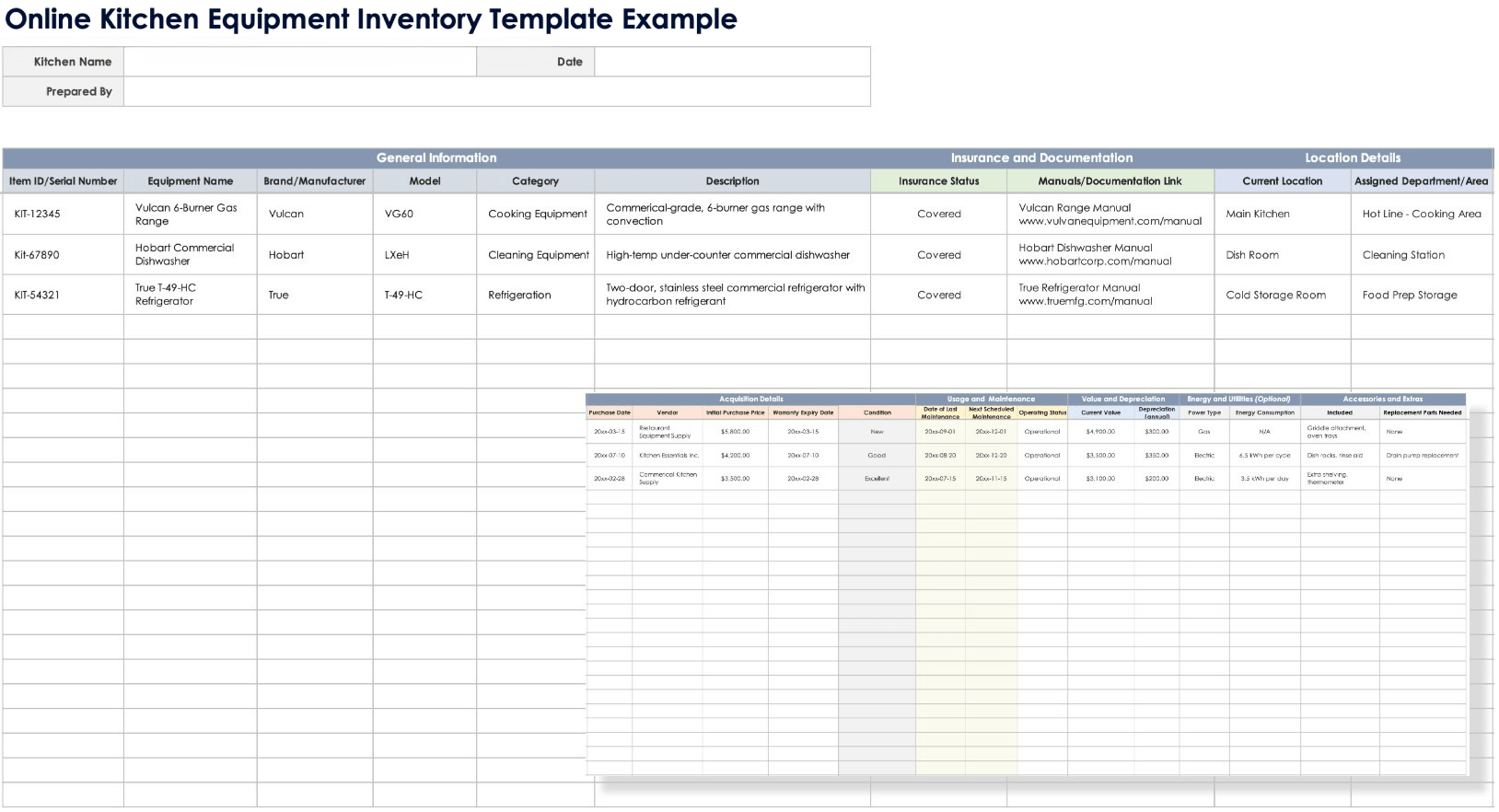Click the Assigned Department/Area column header
This screenshot has height=812, width=1499.
(1421, 181)
